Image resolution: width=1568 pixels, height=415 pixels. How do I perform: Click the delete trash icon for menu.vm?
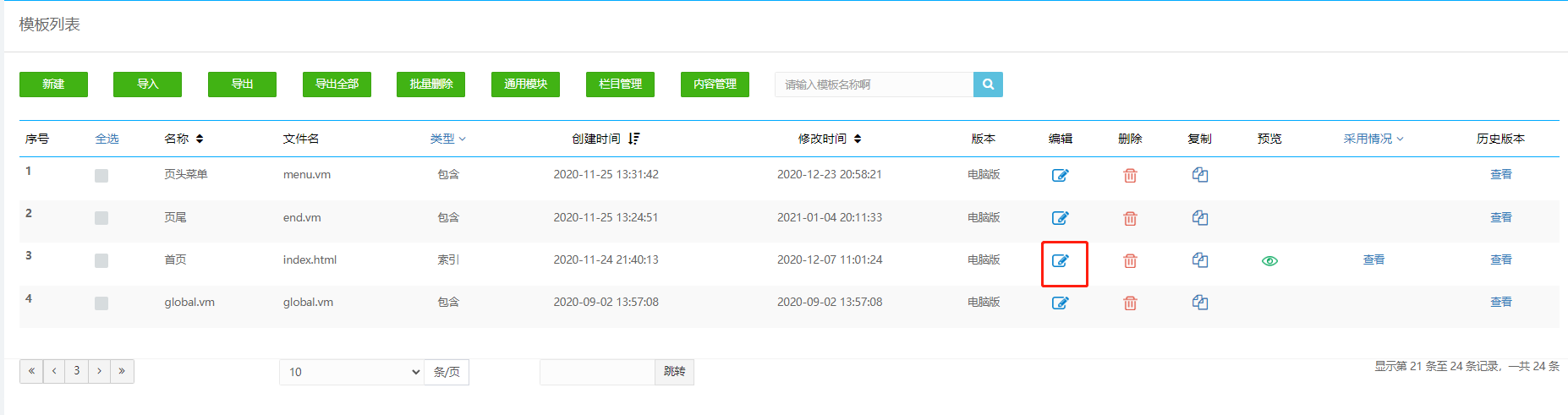(1130, 176)
